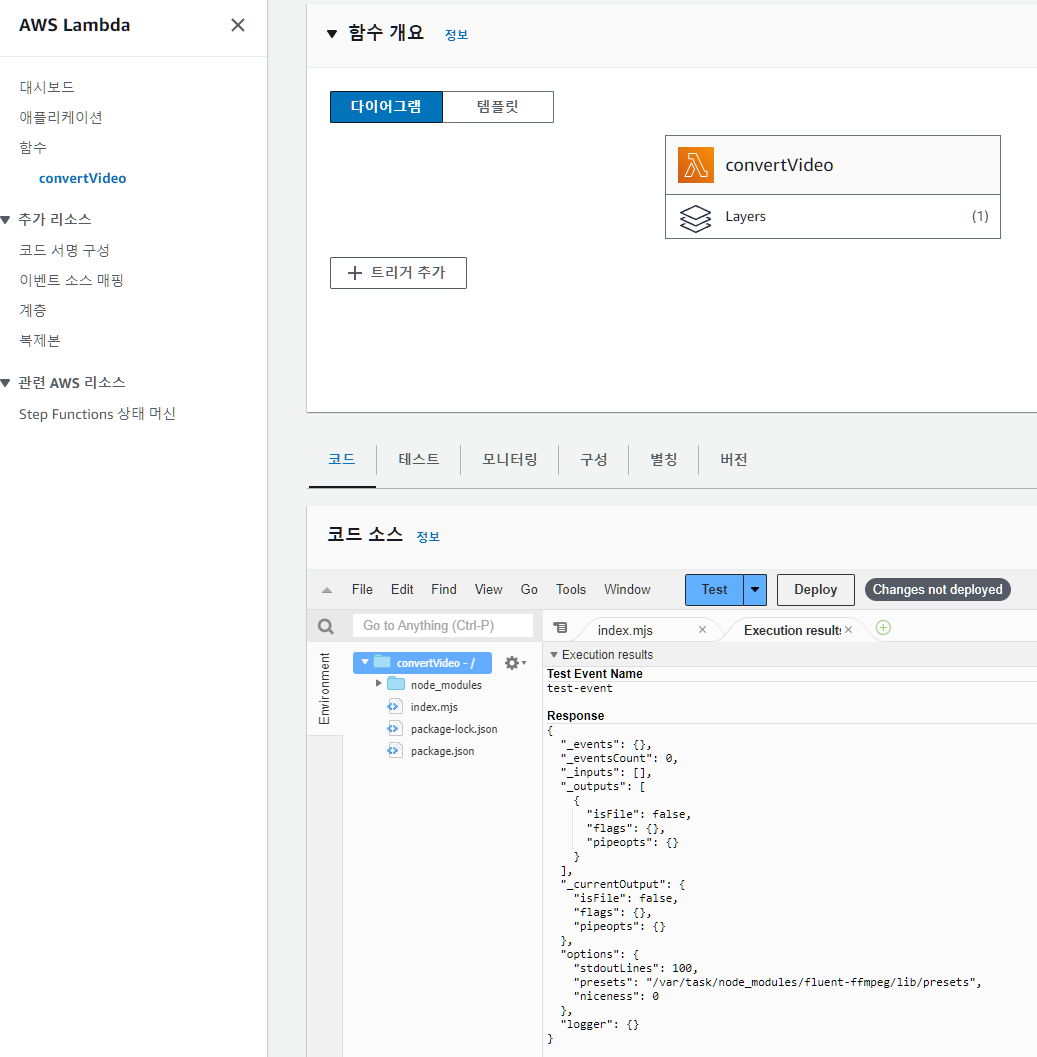Open the 함수 sidebar link
1037x1057 pixels.
[33, 148]
